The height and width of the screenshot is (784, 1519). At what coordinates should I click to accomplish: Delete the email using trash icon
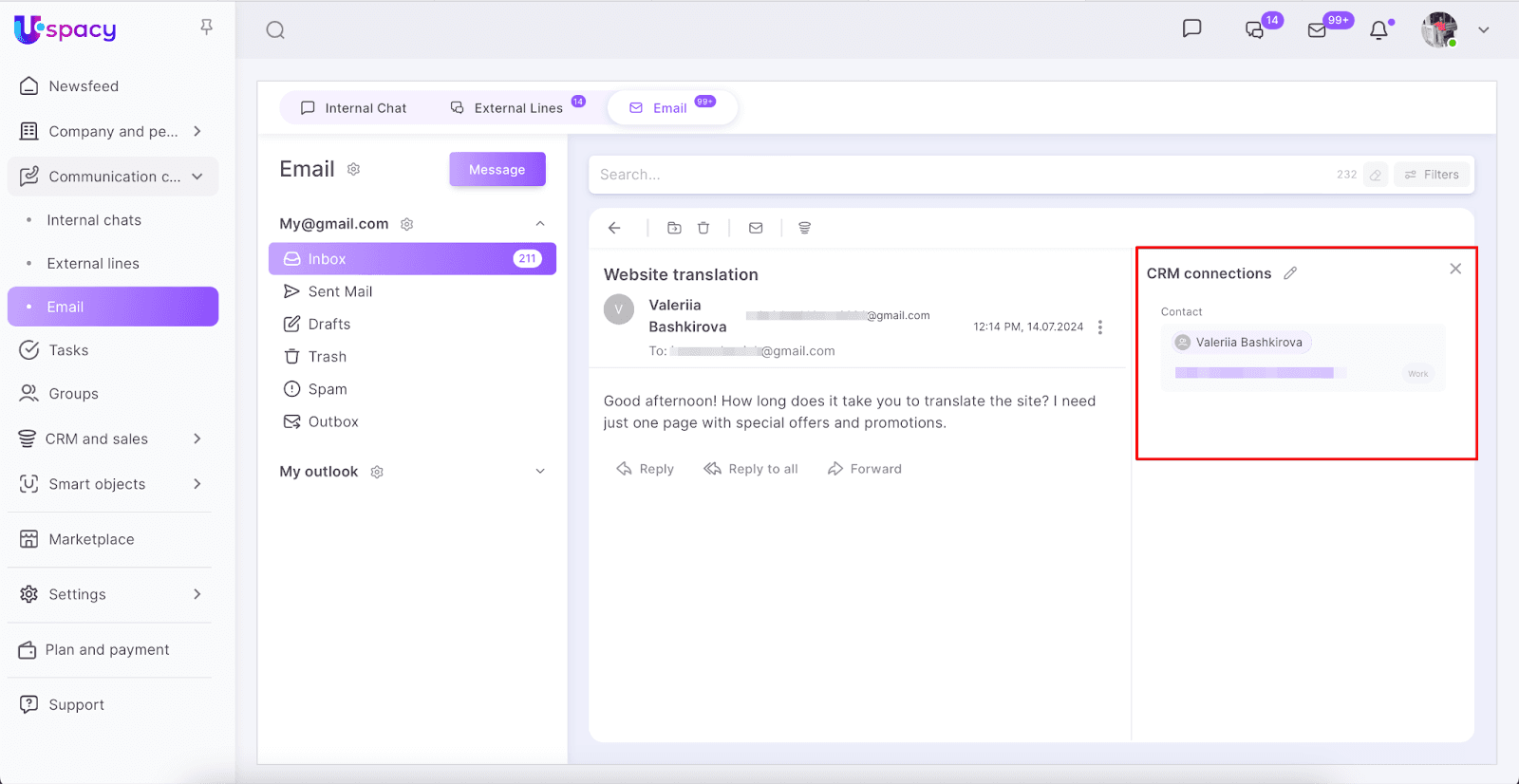point(703,228)
